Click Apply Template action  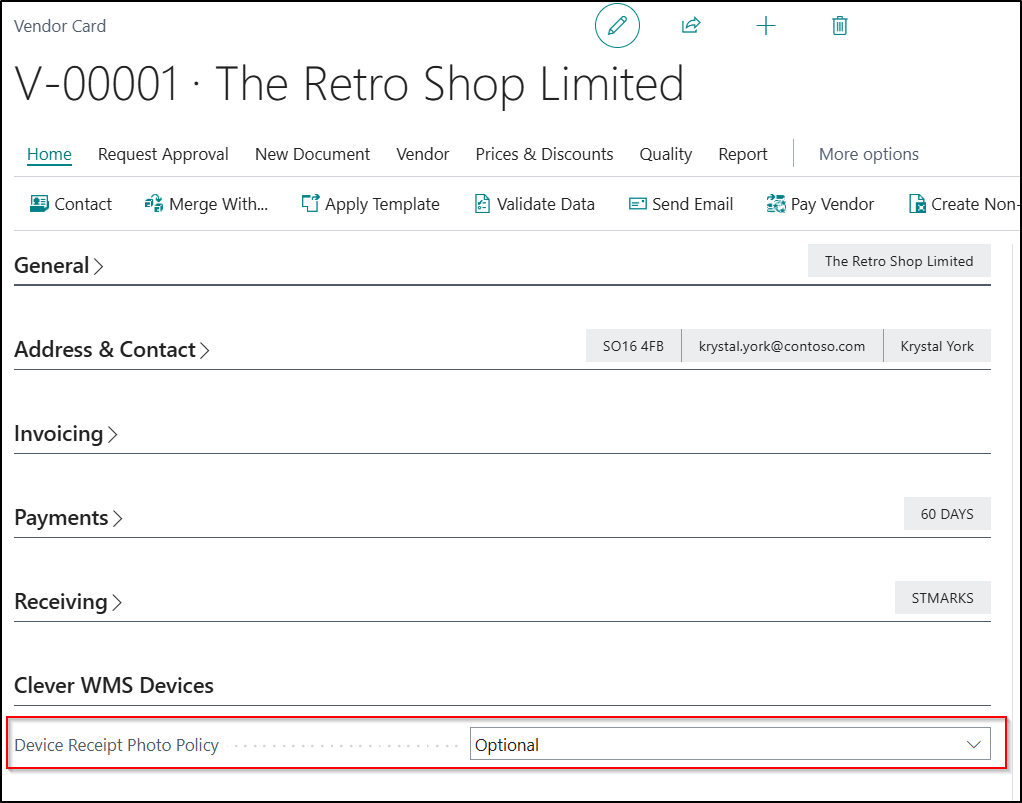[371, 204]
